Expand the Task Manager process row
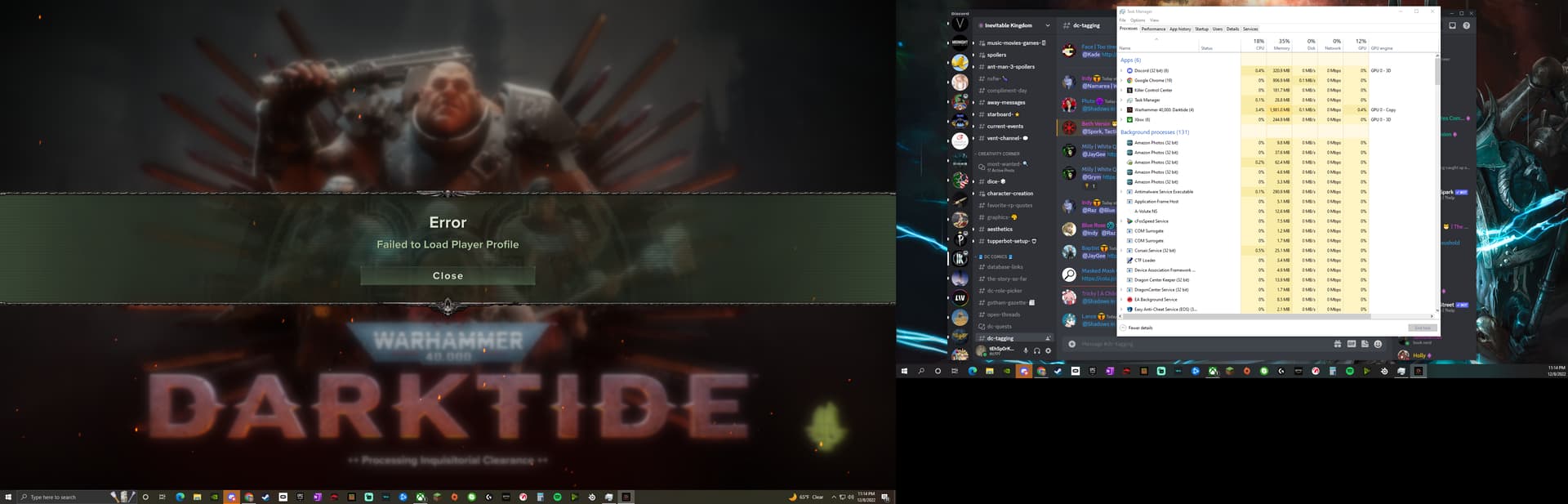1568x504 pixels. (x=1122, y=100)
